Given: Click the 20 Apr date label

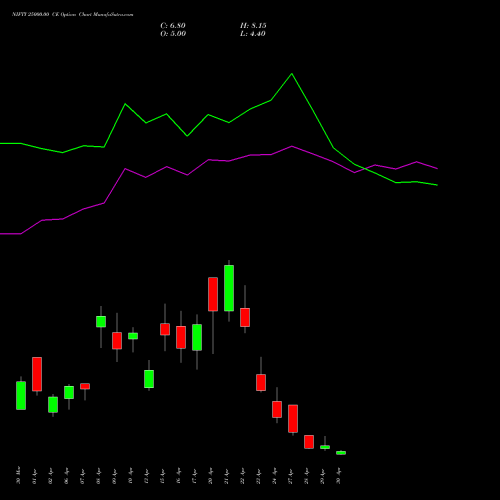Looking at the screenshot, I should 210,476.
